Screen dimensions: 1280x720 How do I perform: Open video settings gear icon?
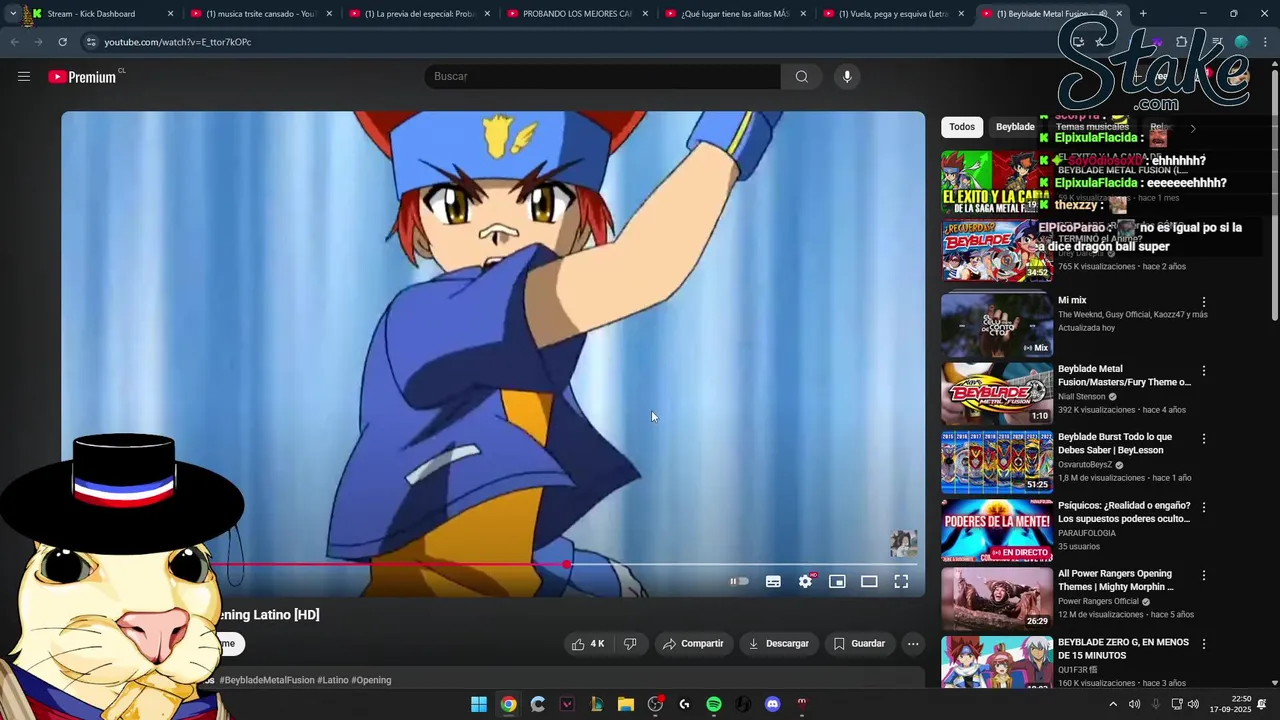(x=805, y=581)
